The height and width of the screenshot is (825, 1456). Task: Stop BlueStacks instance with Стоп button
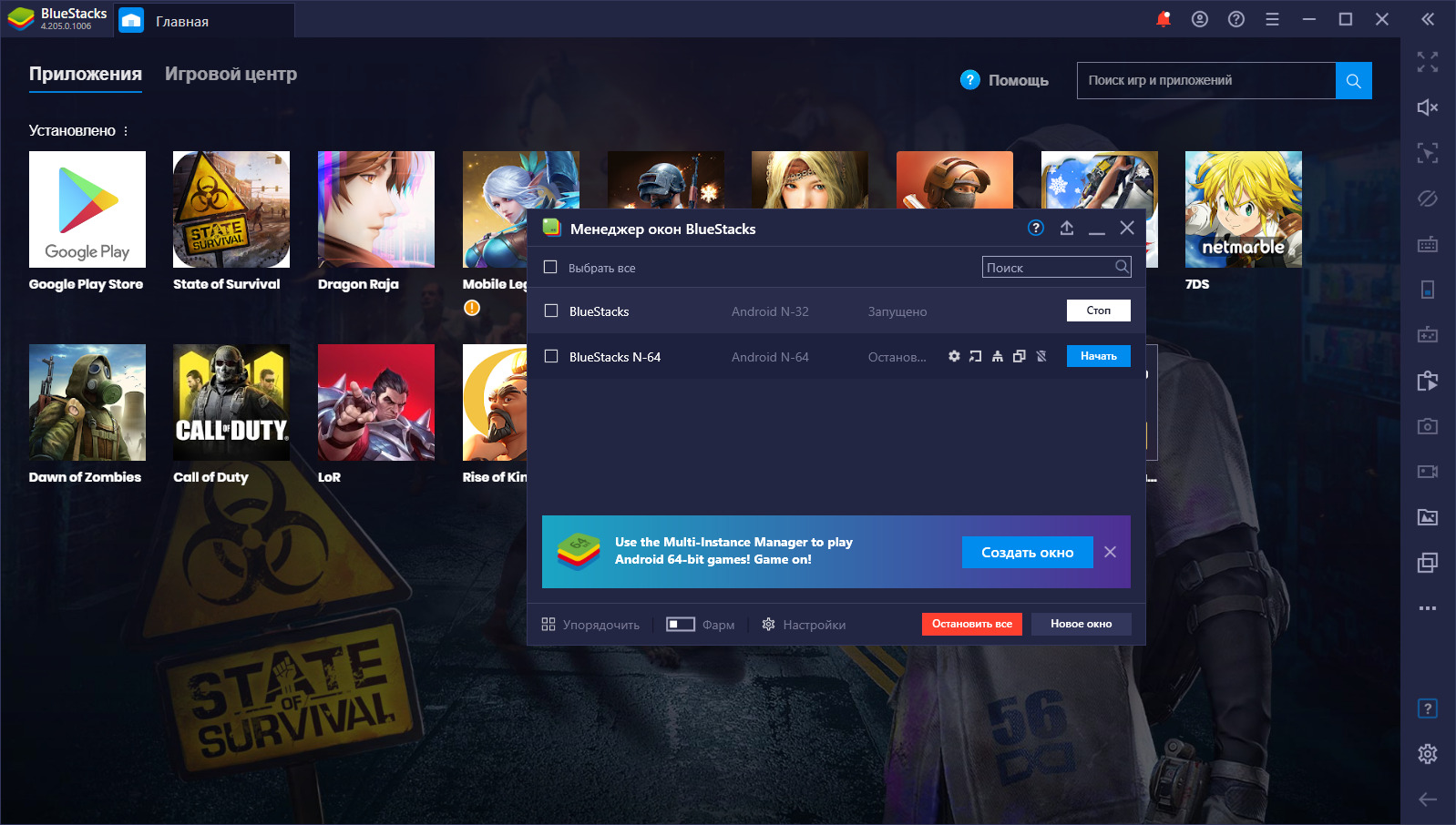click(x=1099, y=311)
